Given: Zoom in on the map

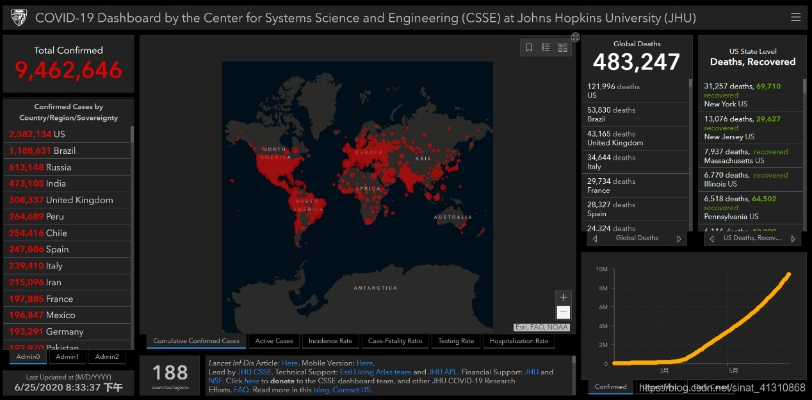Looking at the screenshot, I should pyautogui.click(x=563, y=297).
